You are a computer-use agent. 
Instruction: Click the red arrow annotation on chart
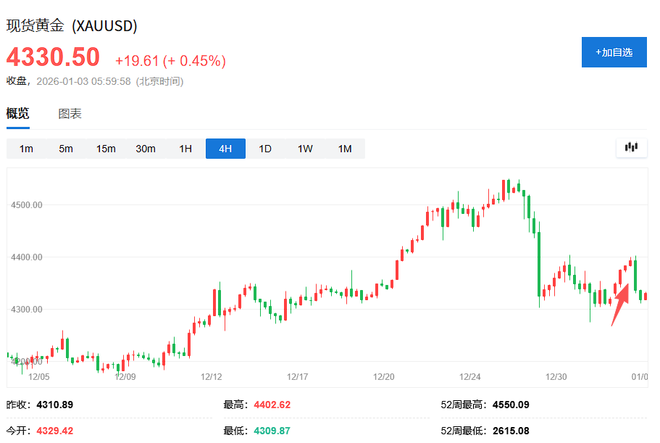[620, 299]
